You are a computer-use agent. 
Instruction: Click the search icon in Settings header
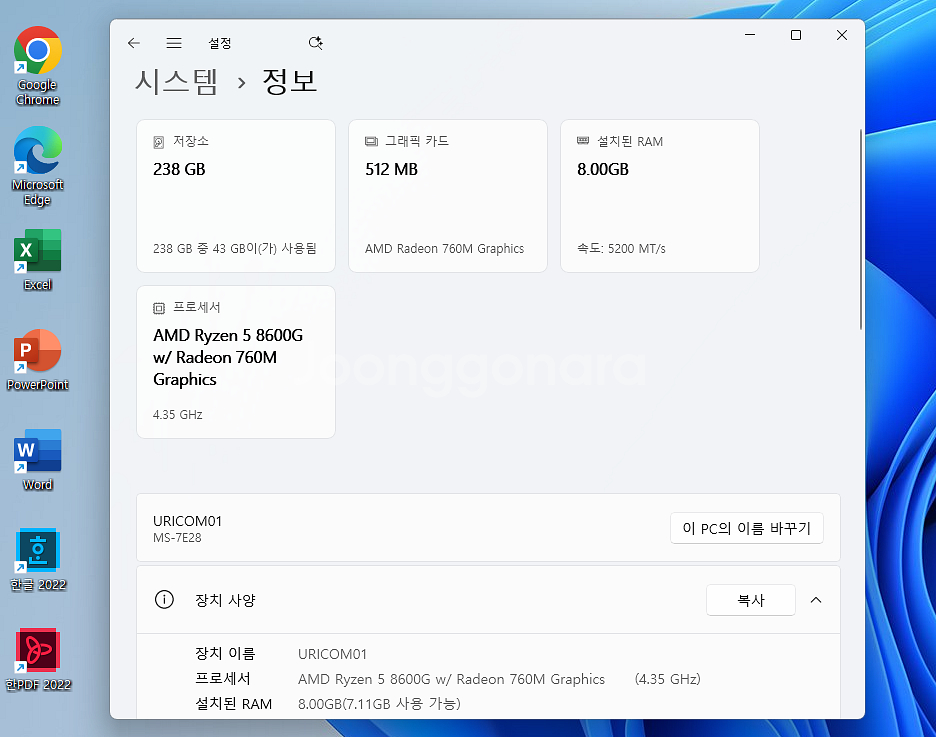(316, 43)
